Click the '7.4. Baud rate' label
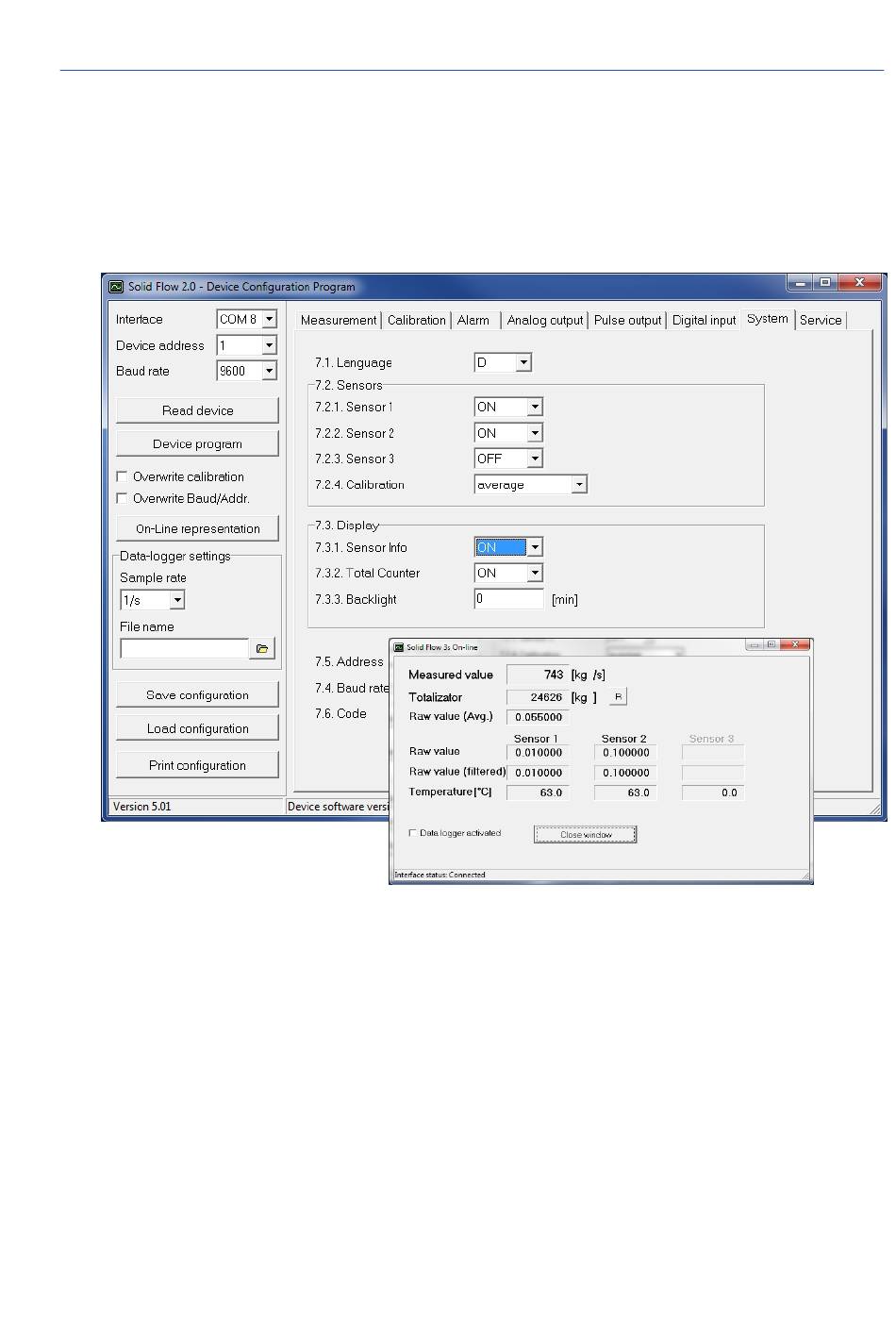896x1318 pixels. (352, 688)
